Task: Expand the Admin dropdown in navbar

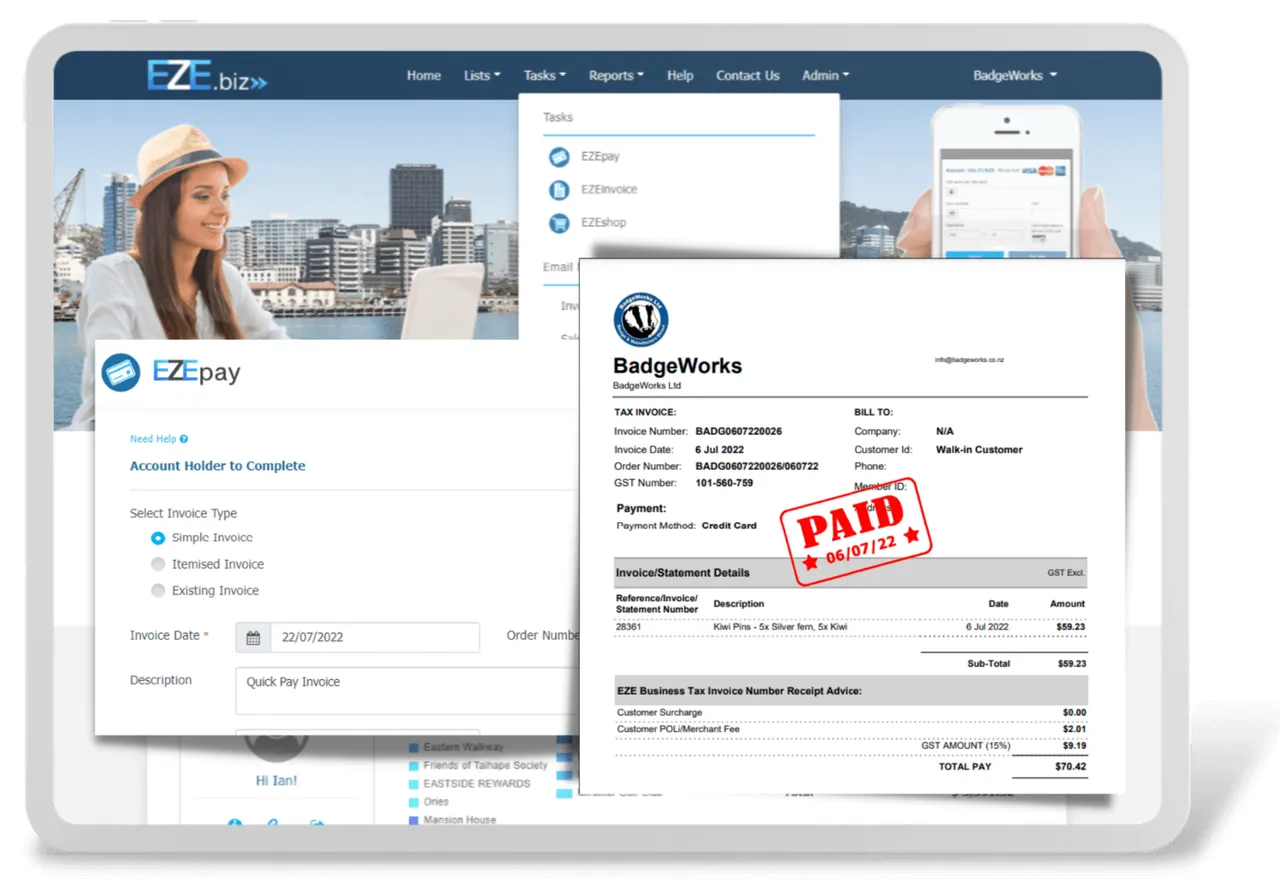Action: 825,76
